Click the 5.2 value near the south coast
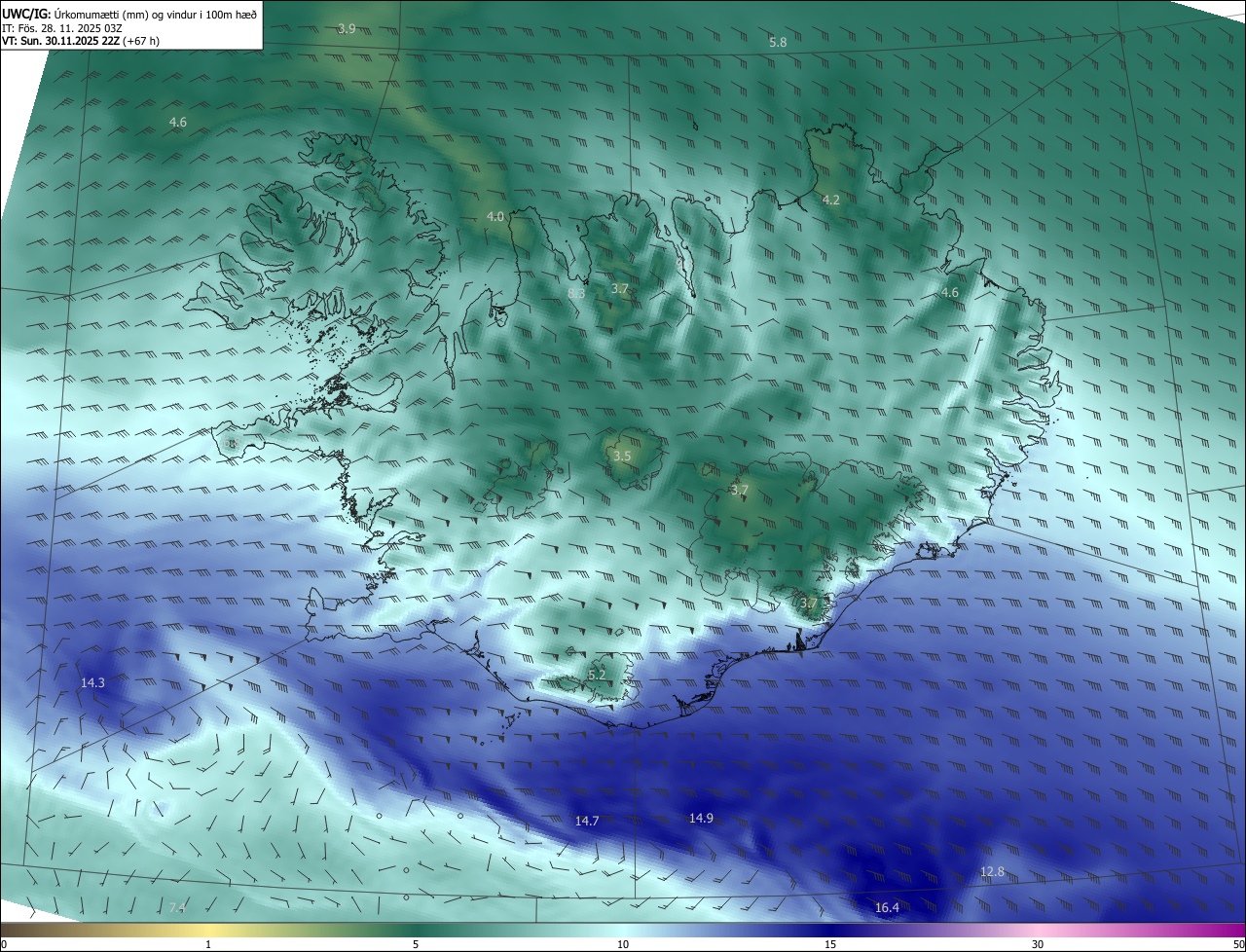Screen dimensions: 1246x952 (597, 675)
